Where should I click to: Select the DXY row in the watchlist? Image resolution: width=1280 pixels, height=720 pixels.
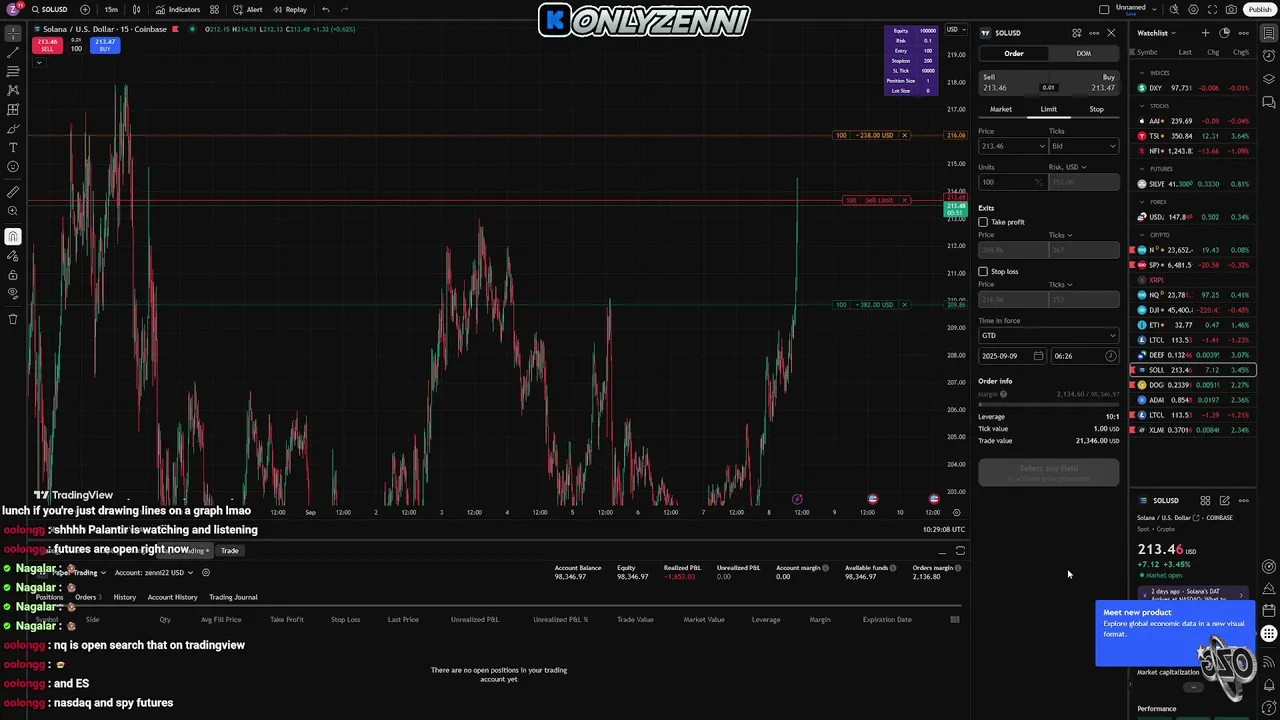coord(1192,88)
